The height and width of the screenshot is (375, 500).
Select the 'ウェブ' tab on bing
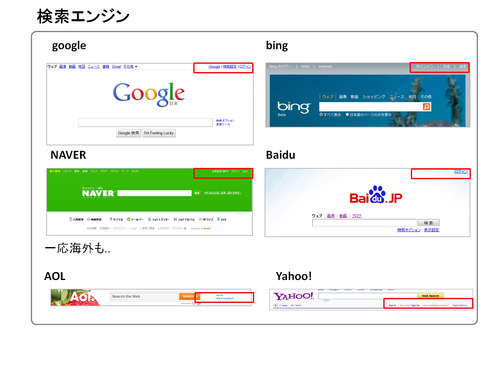tap(328, 97)
